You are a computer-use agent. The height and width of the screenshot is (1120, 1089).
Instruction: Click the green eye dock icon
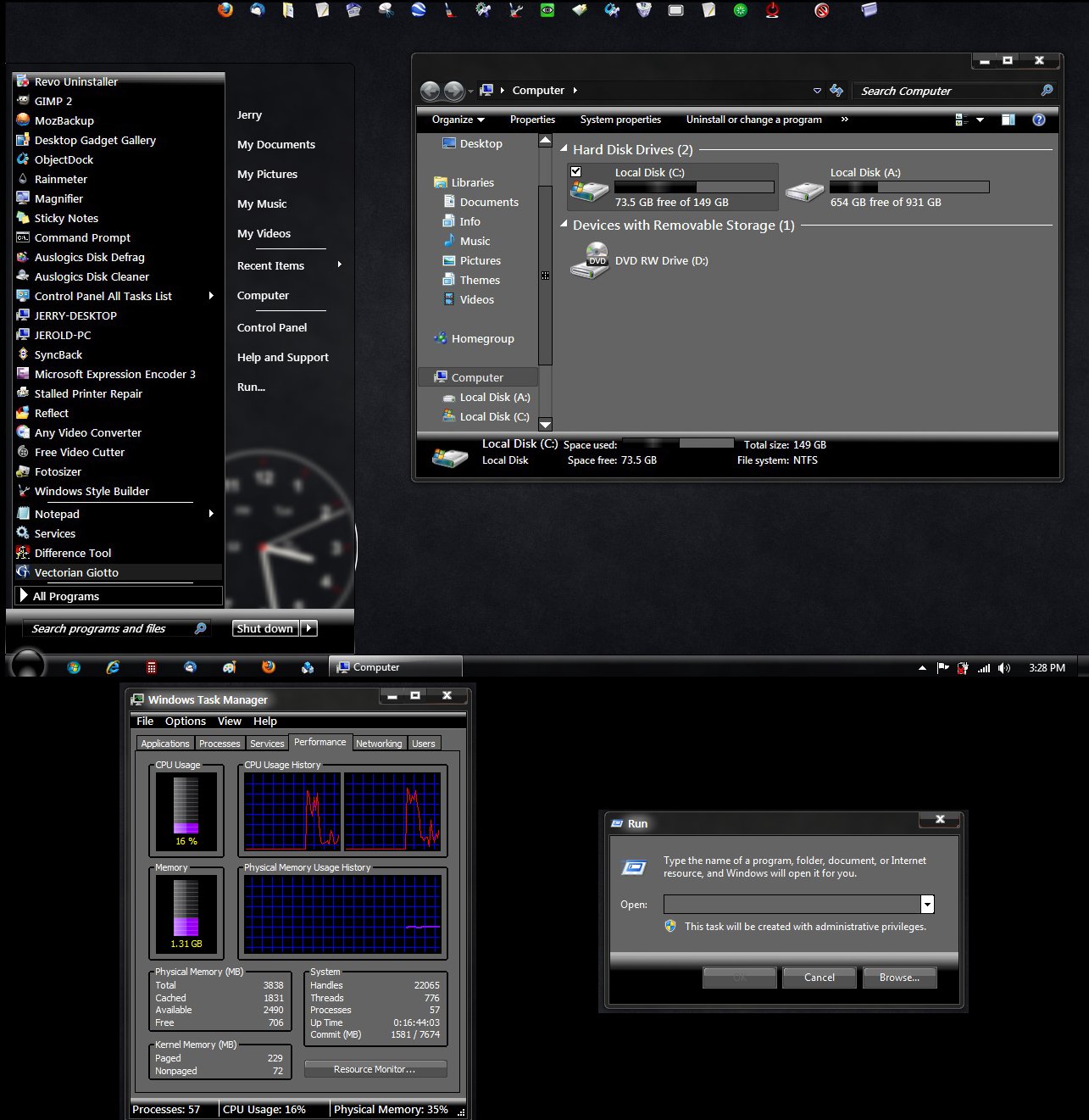[547, 10]
